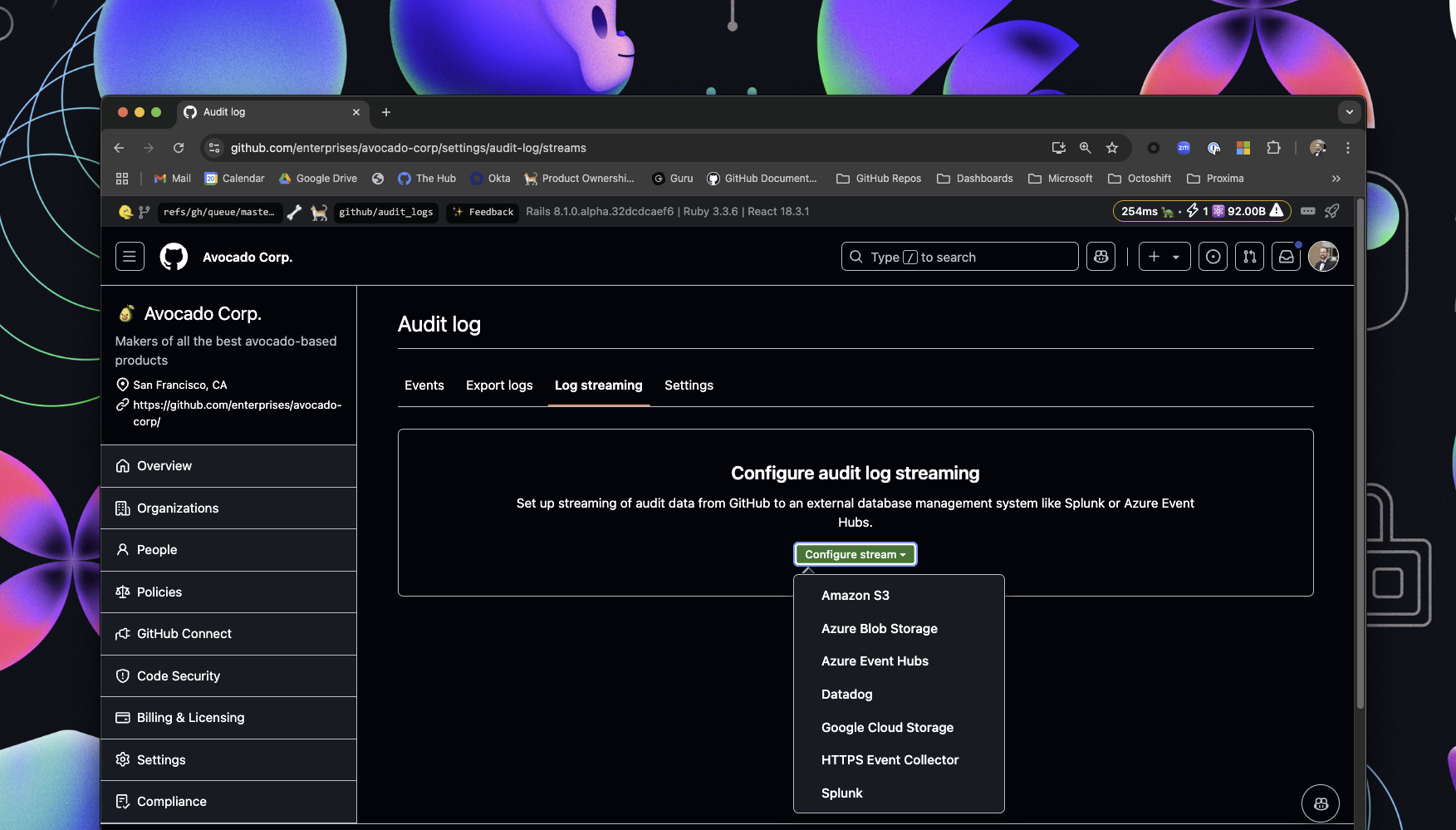Open Code Security in the sidebar

228,676
